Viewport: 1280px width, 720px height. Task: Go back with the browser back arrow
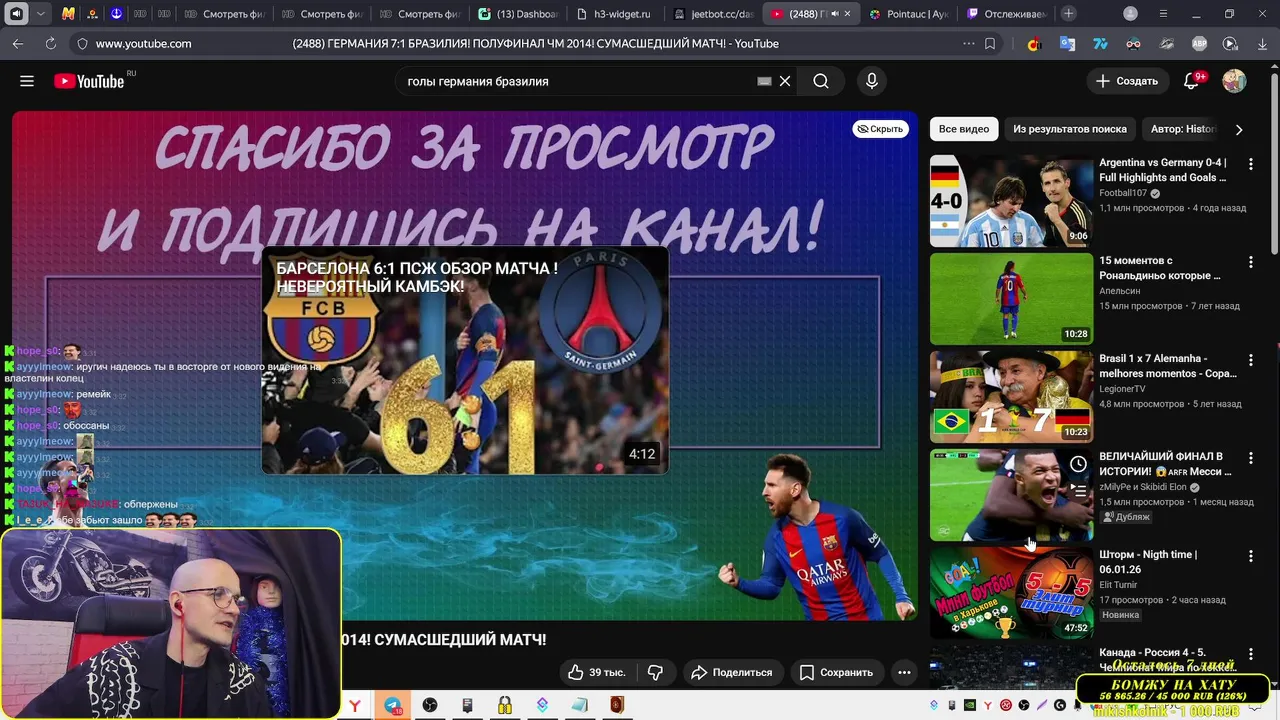pos(18,43)
